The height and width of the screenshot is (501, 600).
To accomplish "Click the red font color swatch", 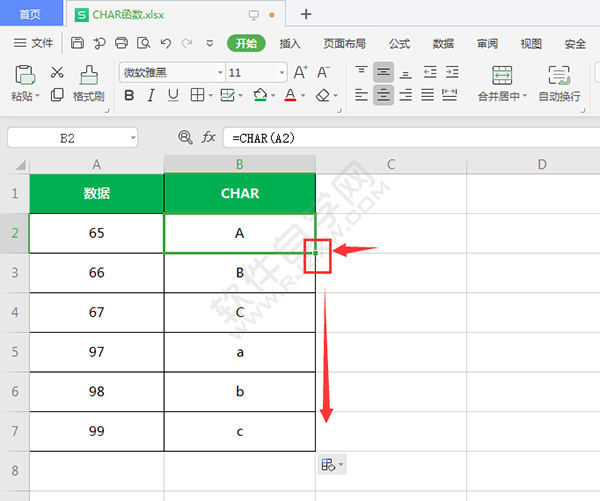I will pos(290,95).
